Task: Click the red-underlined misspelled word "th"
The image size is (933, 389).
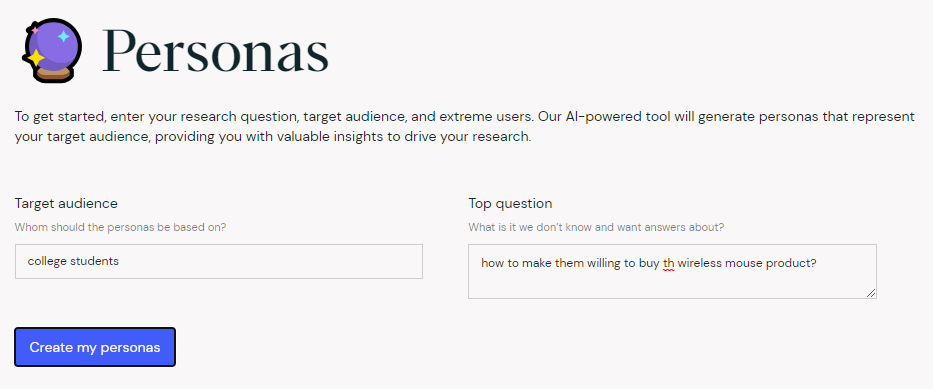Action: (x=668, y=263)
